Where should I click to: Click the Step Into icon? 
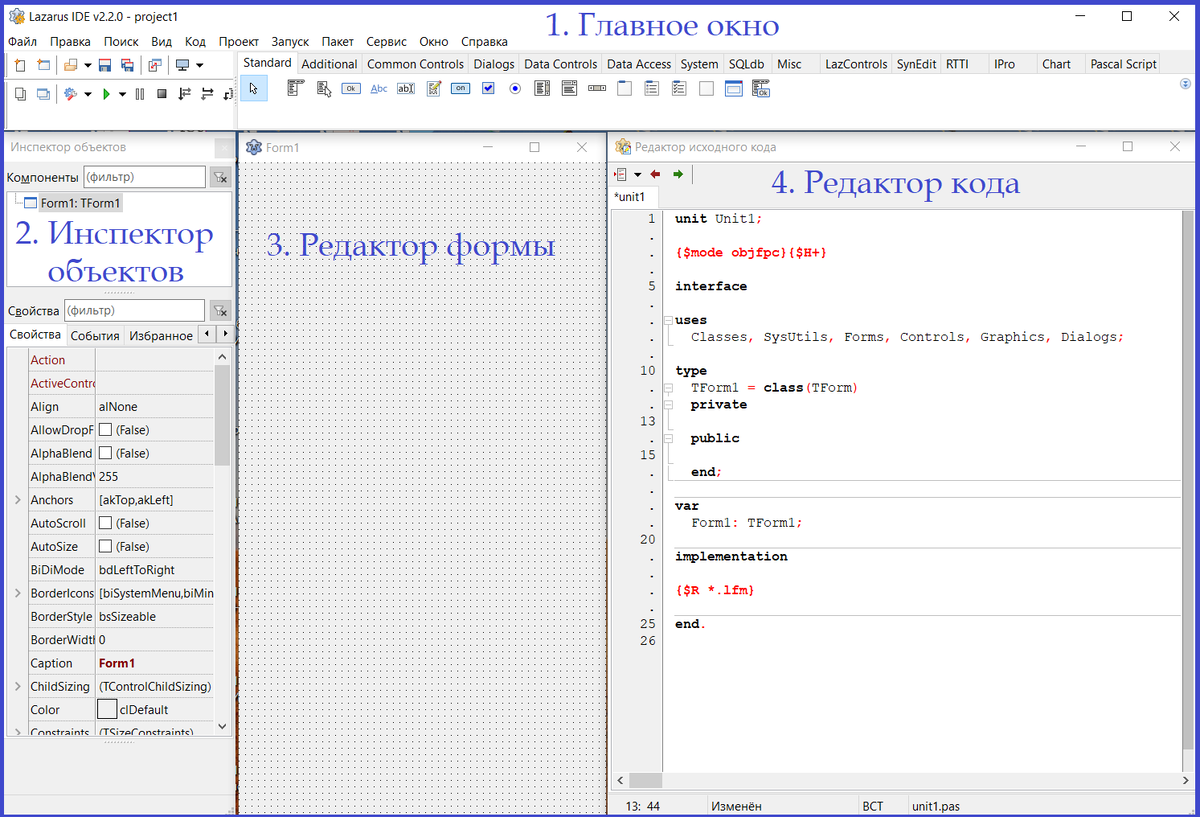184,94
